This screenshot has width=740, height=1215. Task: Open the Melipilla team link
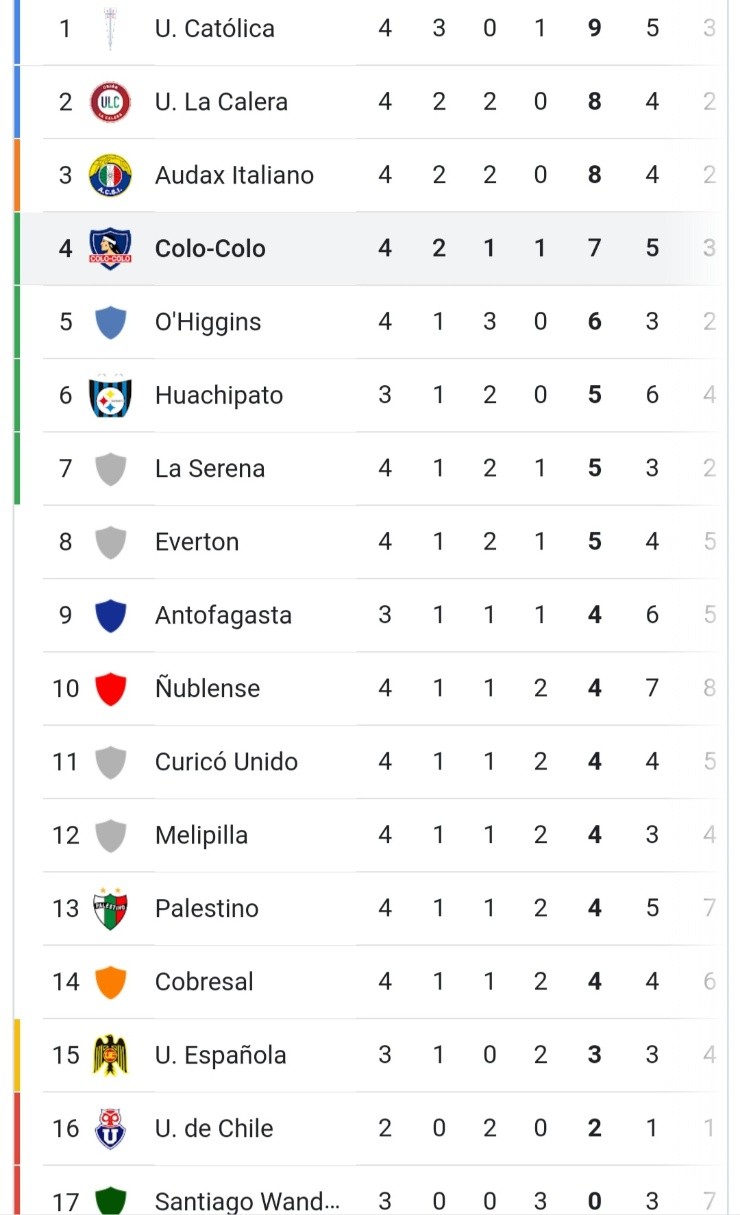pyautogui.click(x=201, y=835)
